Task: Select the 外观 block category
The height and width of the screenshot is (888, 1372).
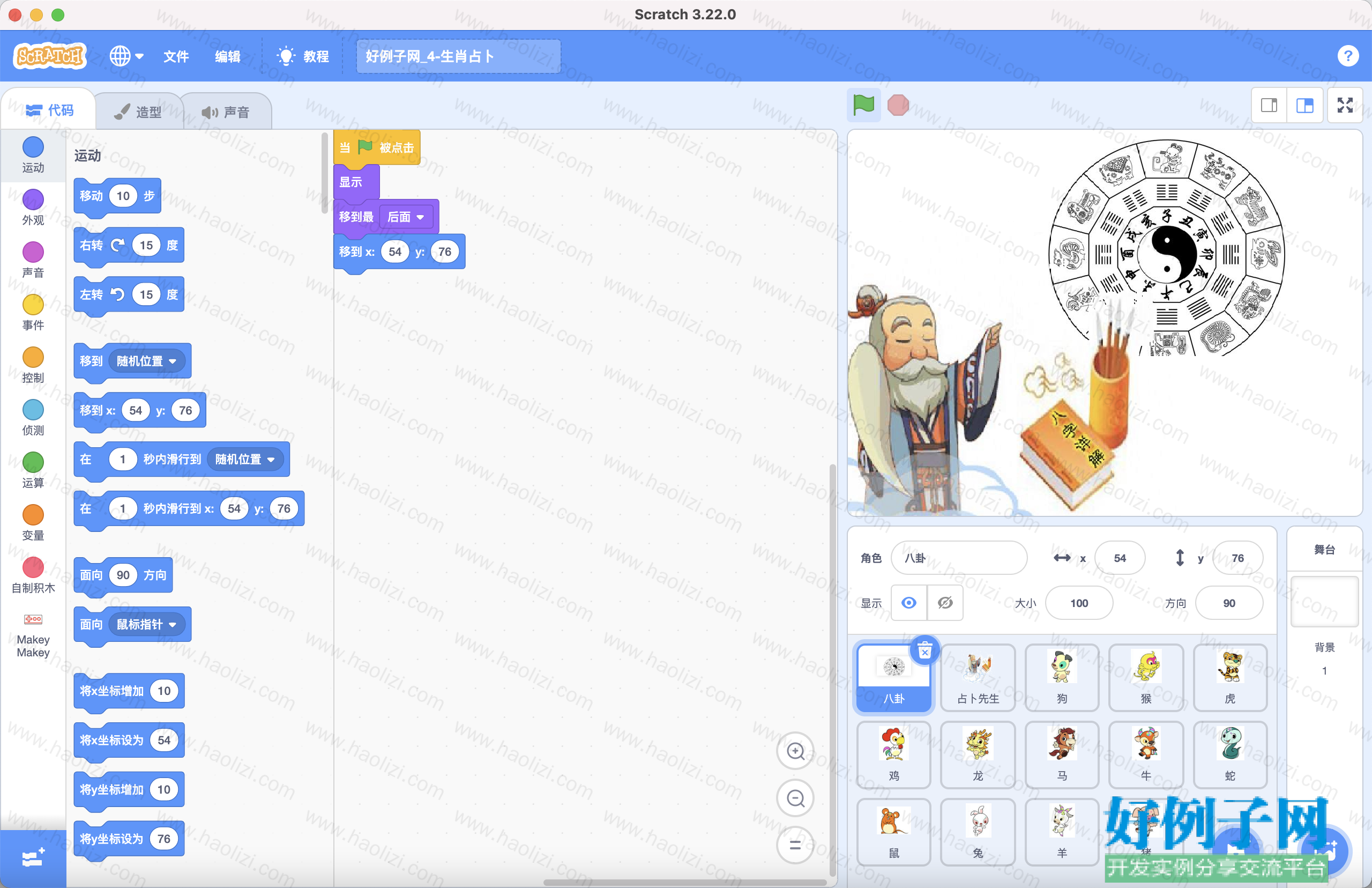Action: (33, 208)
